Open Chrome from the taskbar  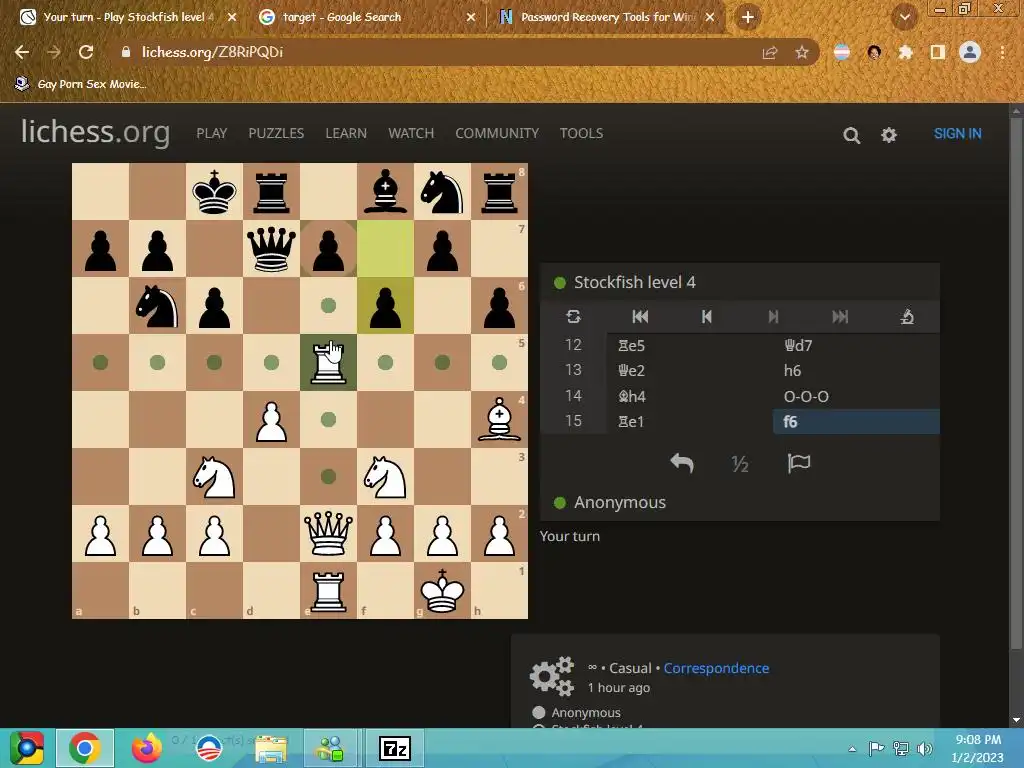click(x=84, y=748)
